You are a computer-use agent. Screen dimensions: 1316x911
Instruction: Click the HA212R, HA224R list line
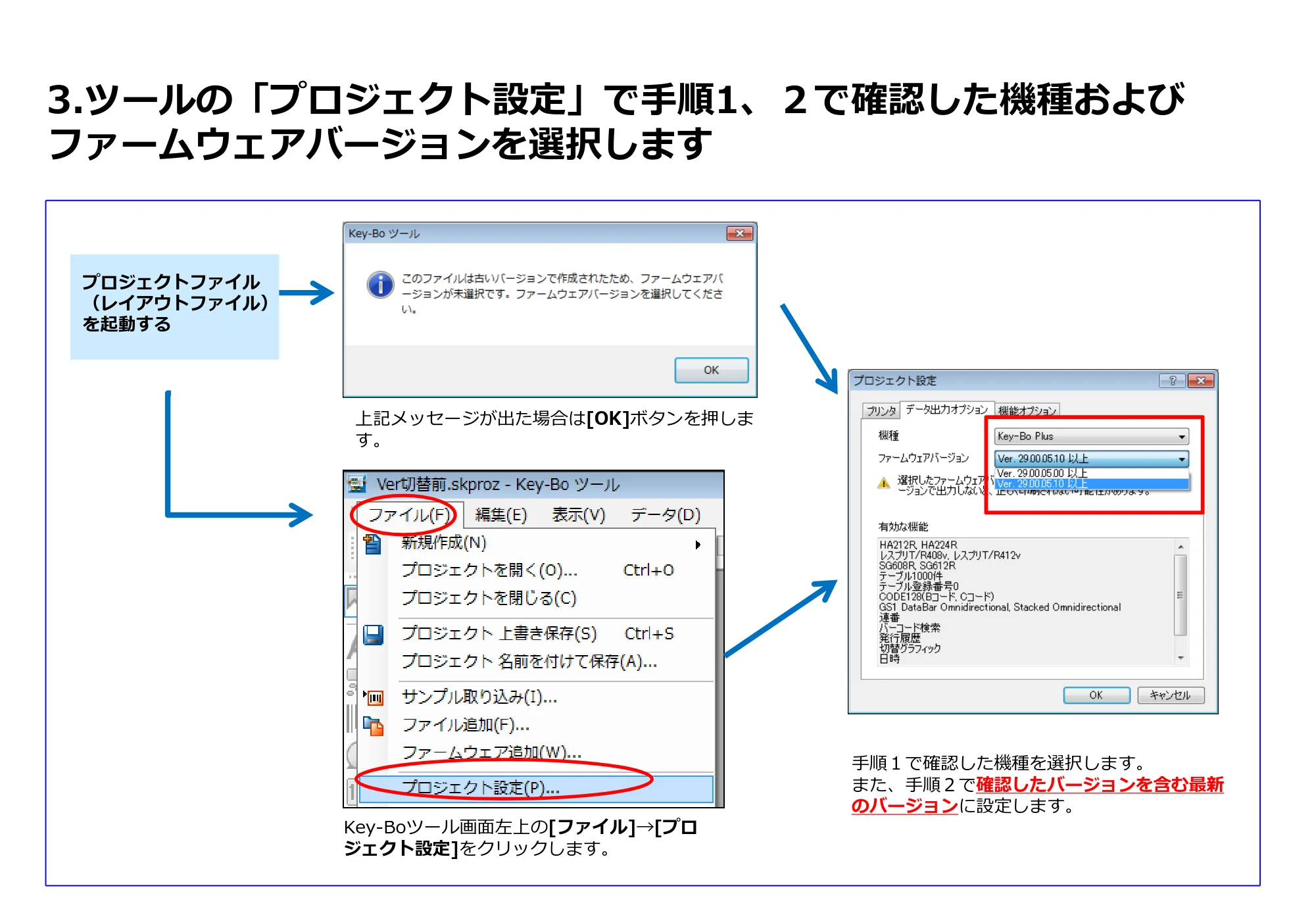coord(918,545)
